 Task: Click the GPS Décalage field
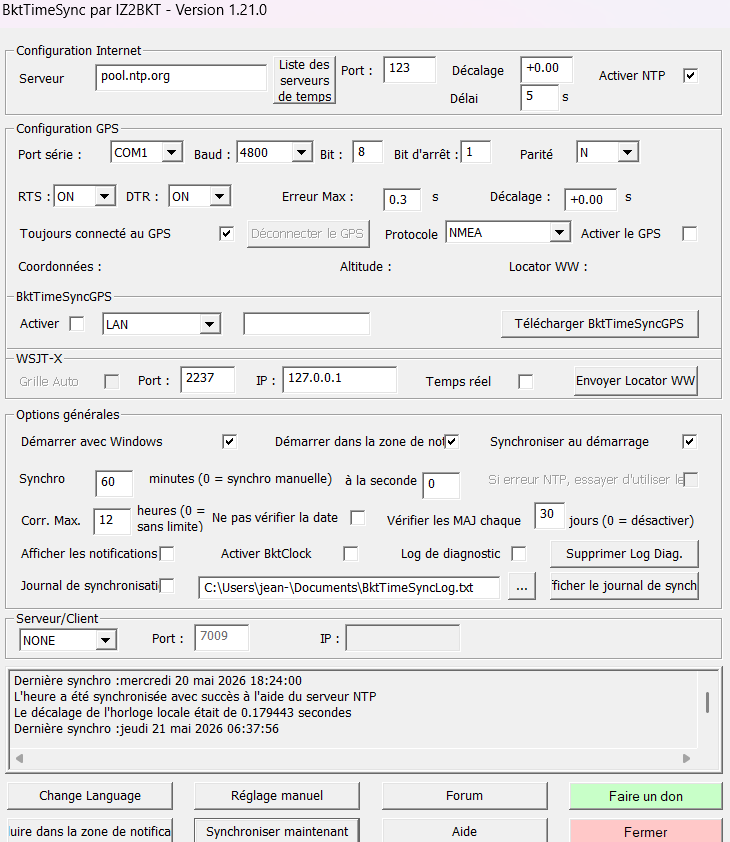(x=591, y=199)
